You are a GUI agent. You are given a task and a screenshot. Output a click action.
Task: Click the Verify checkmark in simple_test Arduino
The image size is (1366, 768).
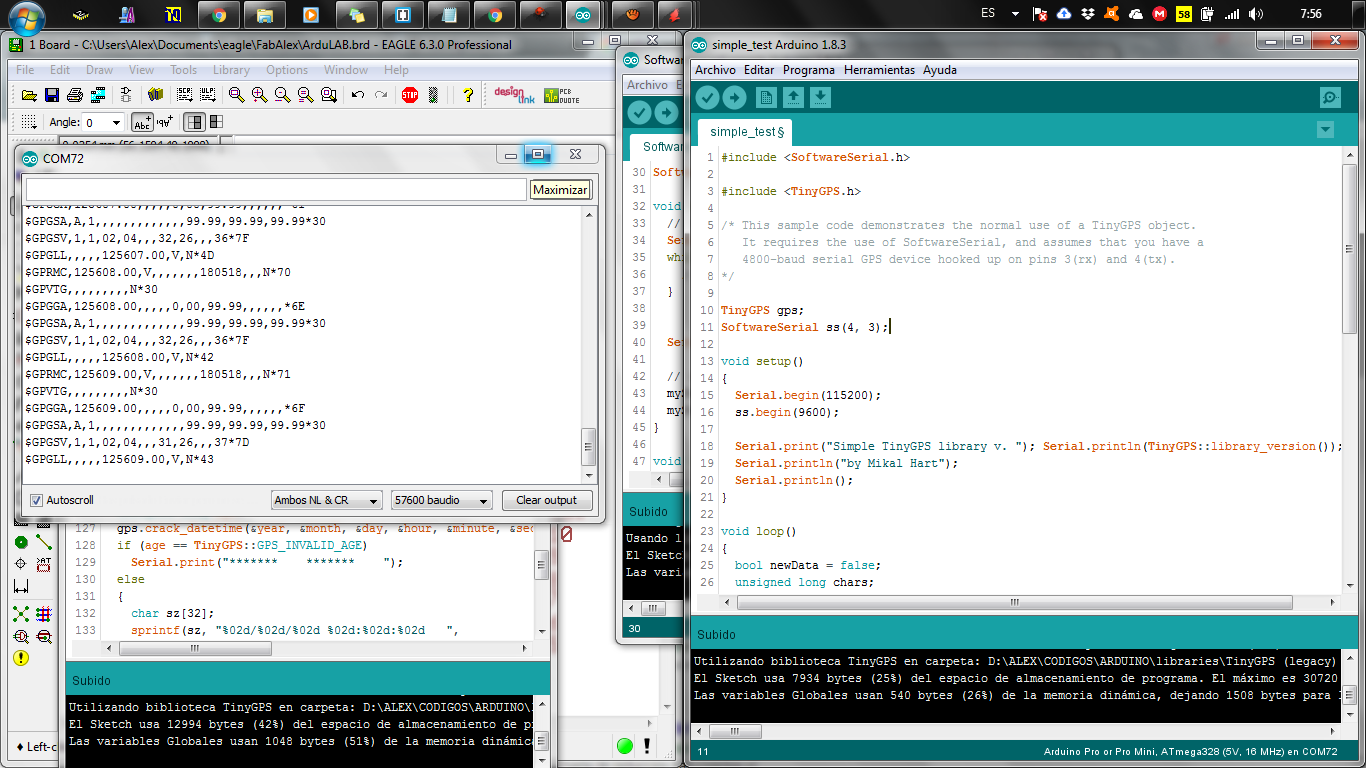click(x=707, y=97)
